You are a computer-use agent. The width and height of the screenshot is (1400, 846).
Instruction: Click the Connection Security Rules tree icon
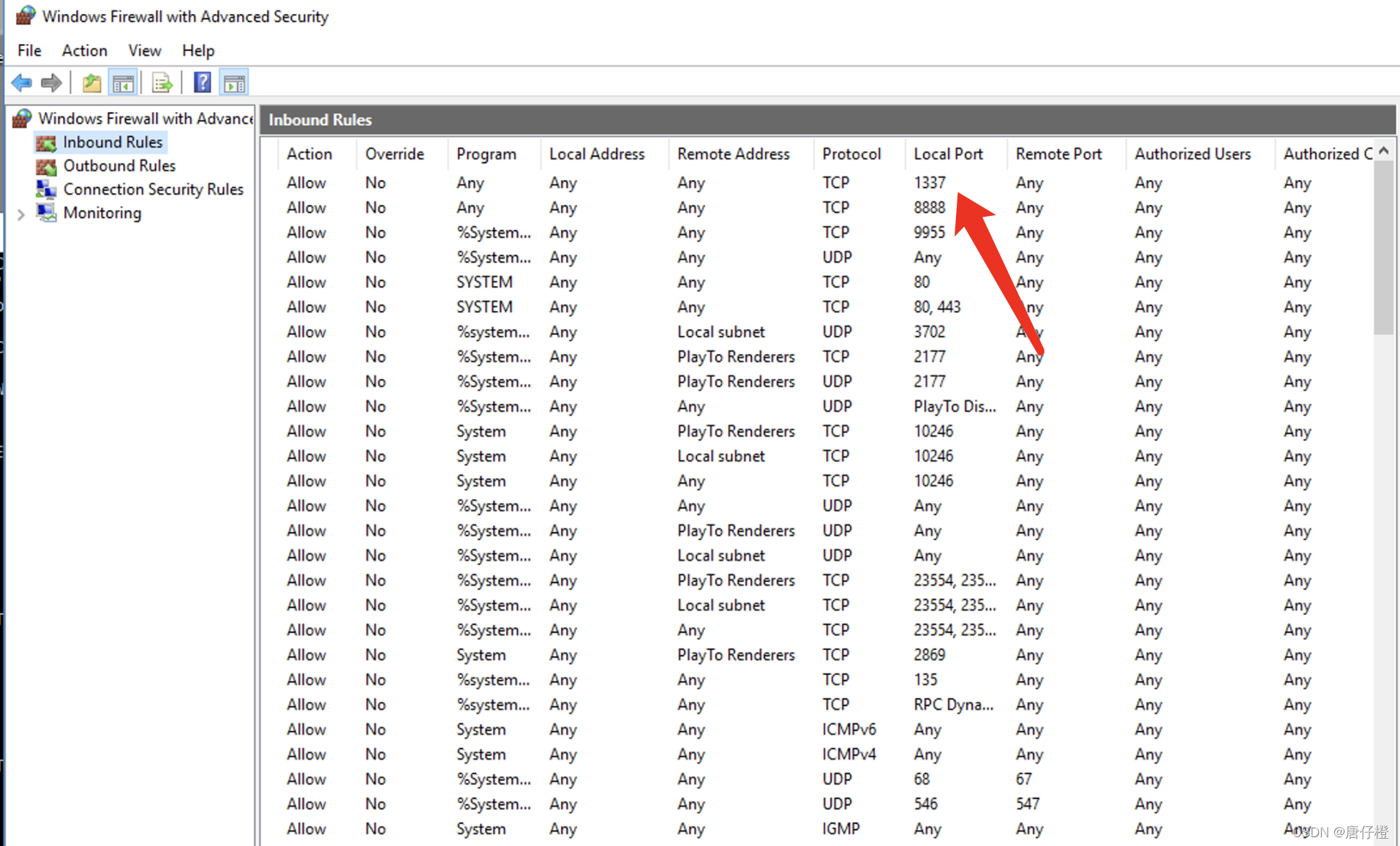(46, 190)
